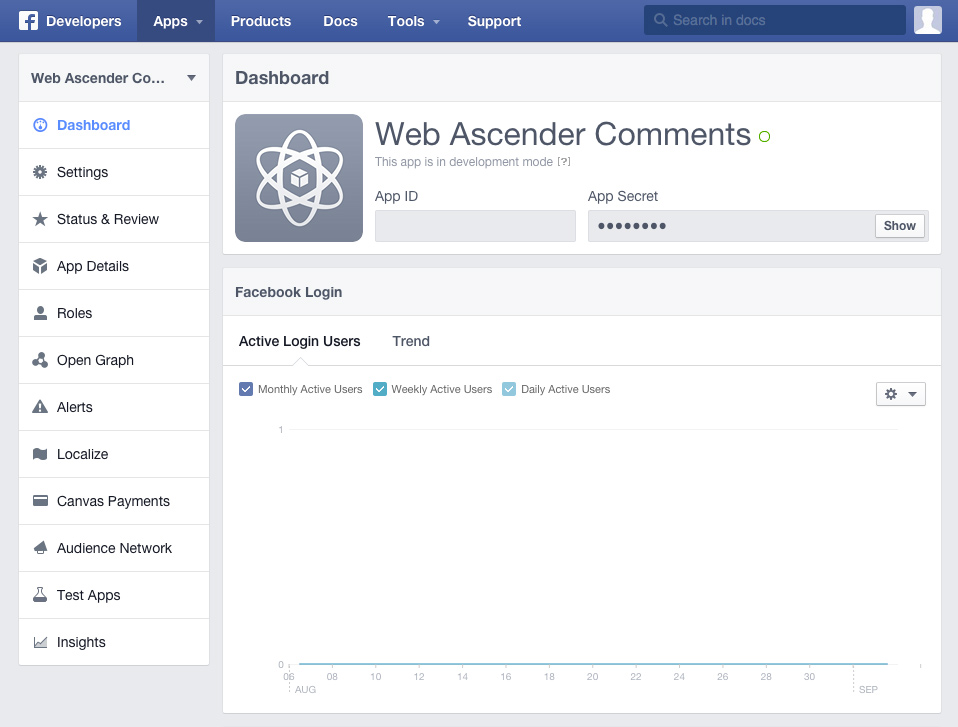Go to Developers home link
This screenshot has width=958, height=727.
pyautogui.click(x=84, y=21)
